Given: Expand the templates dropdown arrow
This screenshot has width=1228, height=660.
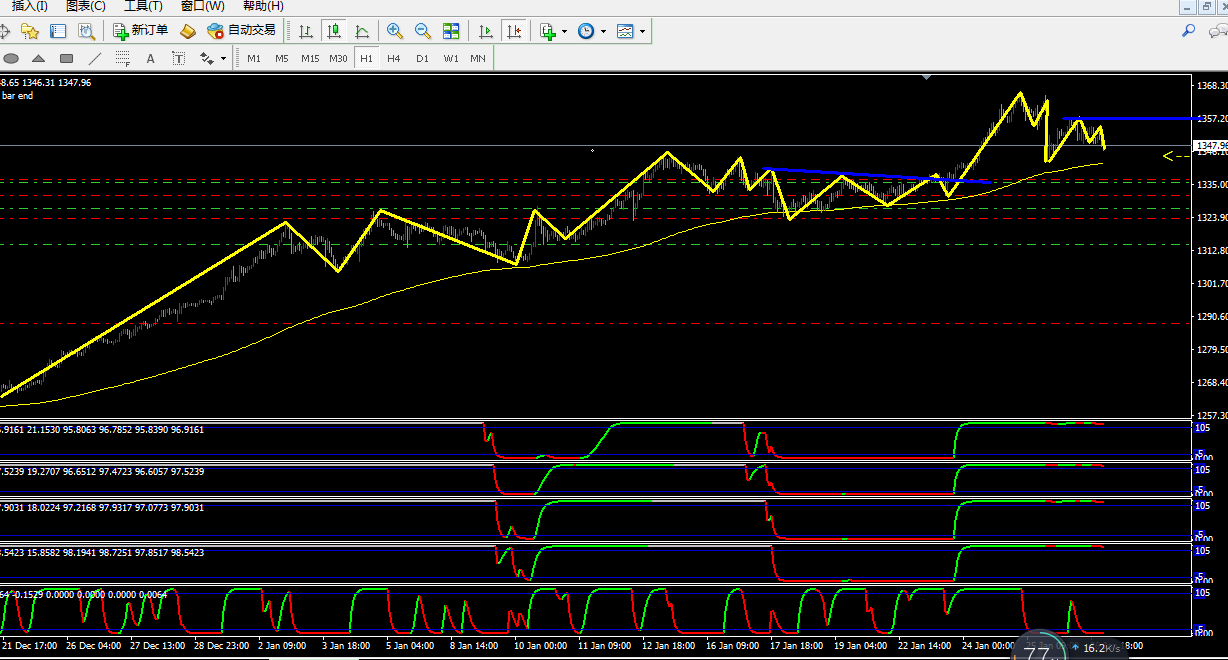Looking at the screenshot, I should click(642, 31).
